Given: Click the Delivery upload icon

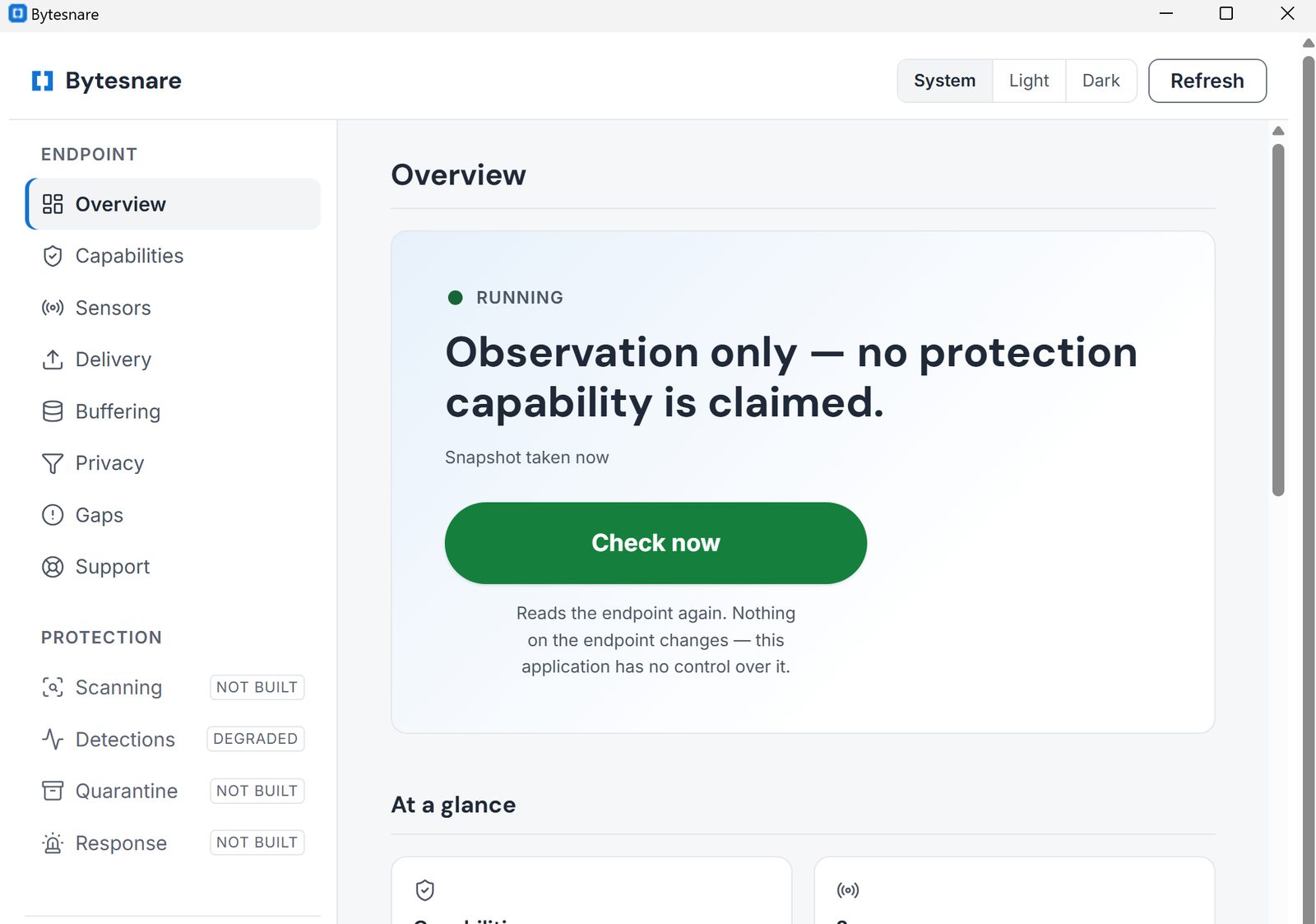Looking at the screenshot, I should click(53, 360).
